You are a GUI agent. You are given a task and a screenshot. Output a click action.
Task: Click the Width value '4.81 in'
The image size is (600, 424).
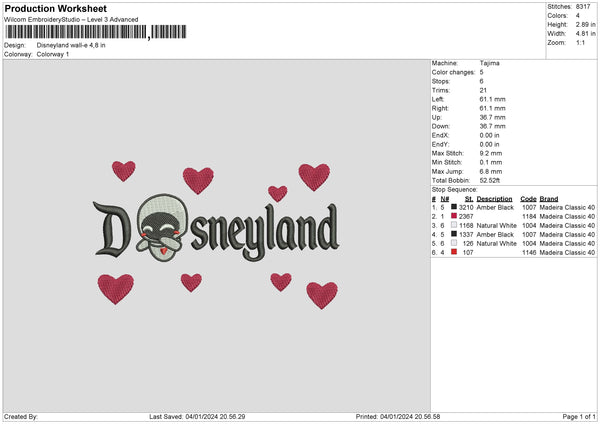pos(585,34)
